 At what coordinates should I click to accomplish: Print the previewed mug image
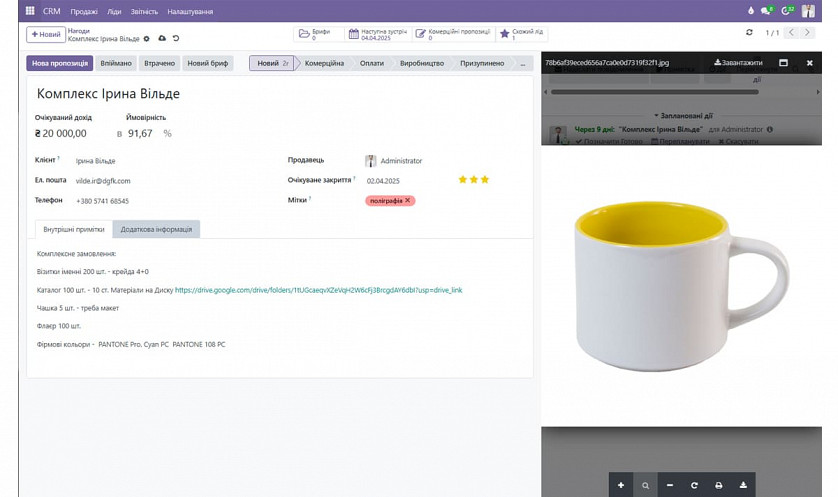[x=718, y=485]
